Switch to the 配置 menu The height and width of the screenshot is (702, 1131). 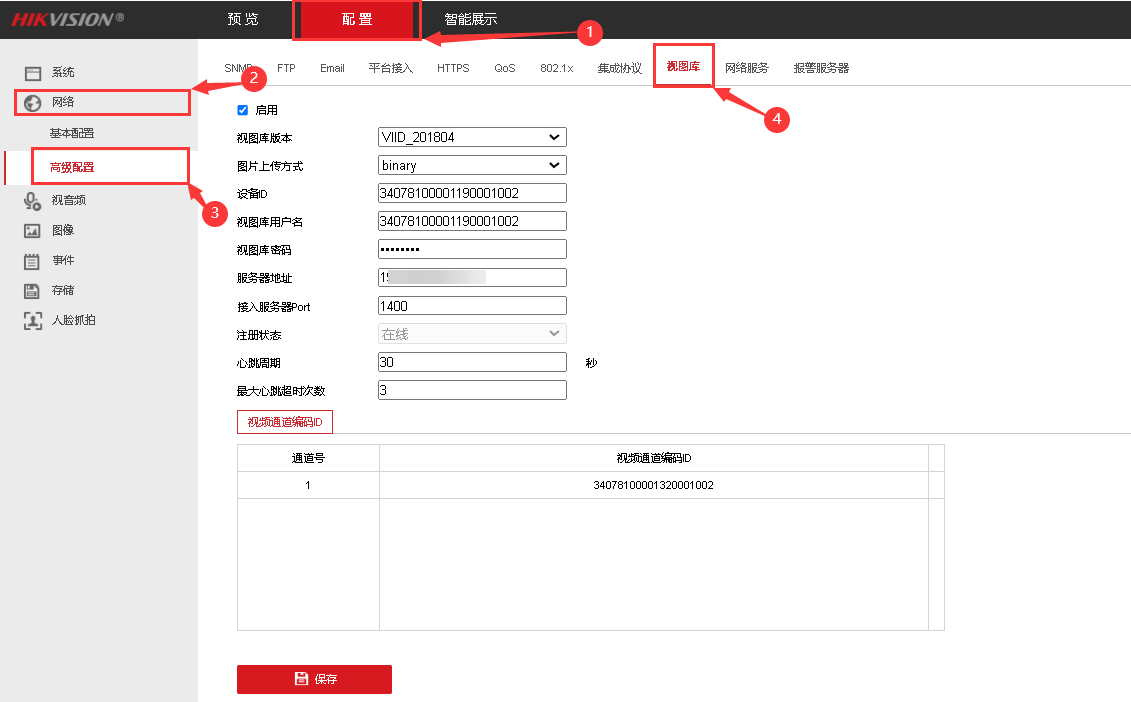click(x=357, y=19)
